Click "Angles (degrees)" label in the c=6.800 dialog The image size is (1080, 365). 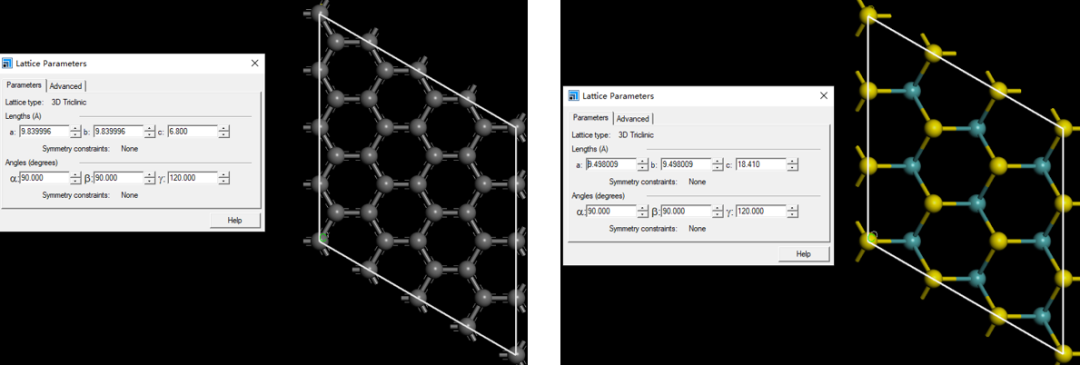(x=31, y=163)
